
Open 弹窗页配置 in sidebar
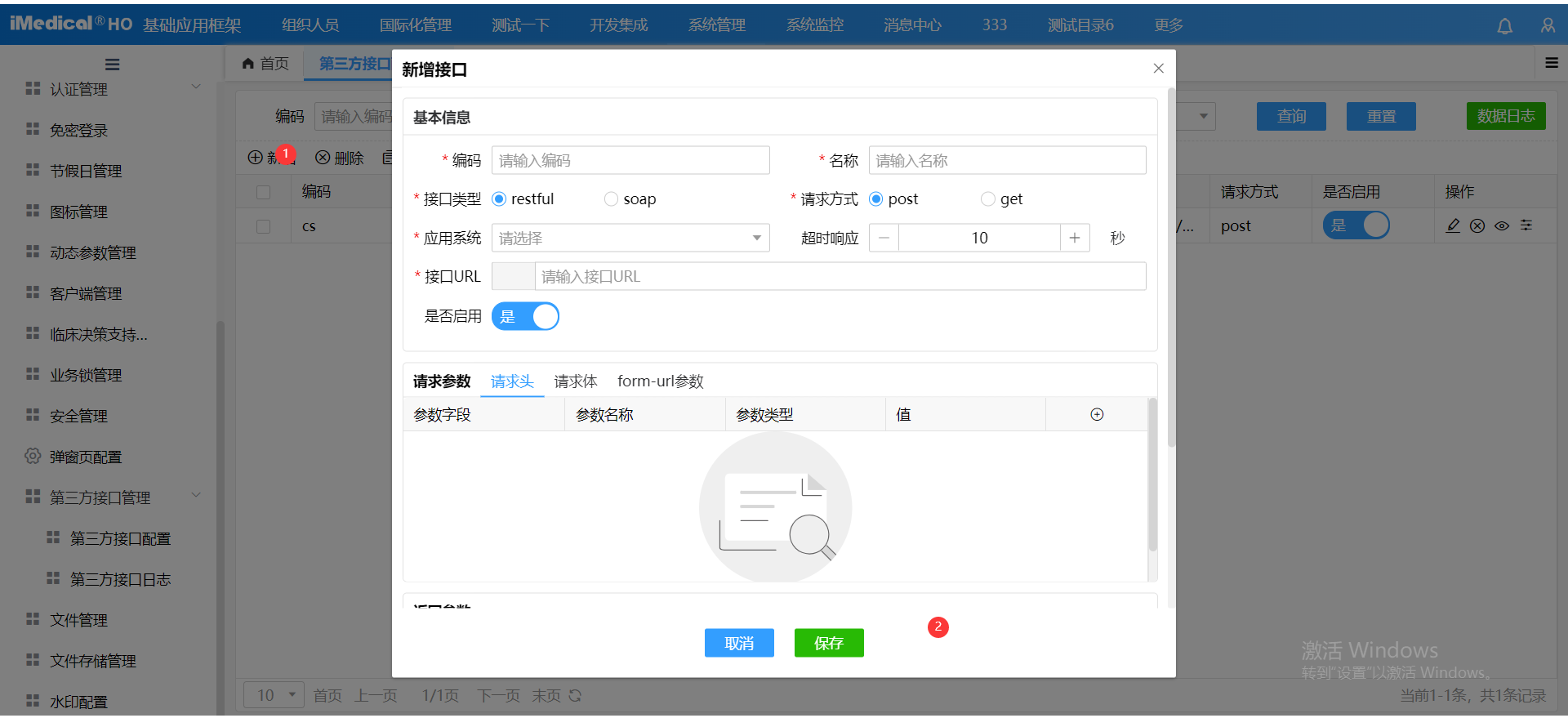coord(86,457)
